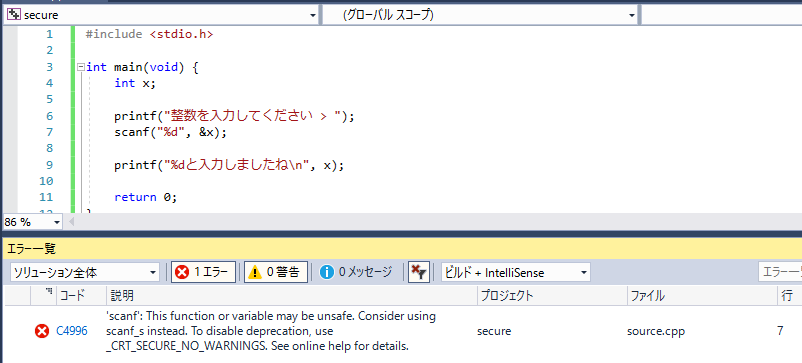Click the horizontal scrollbar left arrow
The width and height of the screenshot is (802, 363).
pos(72,222)
